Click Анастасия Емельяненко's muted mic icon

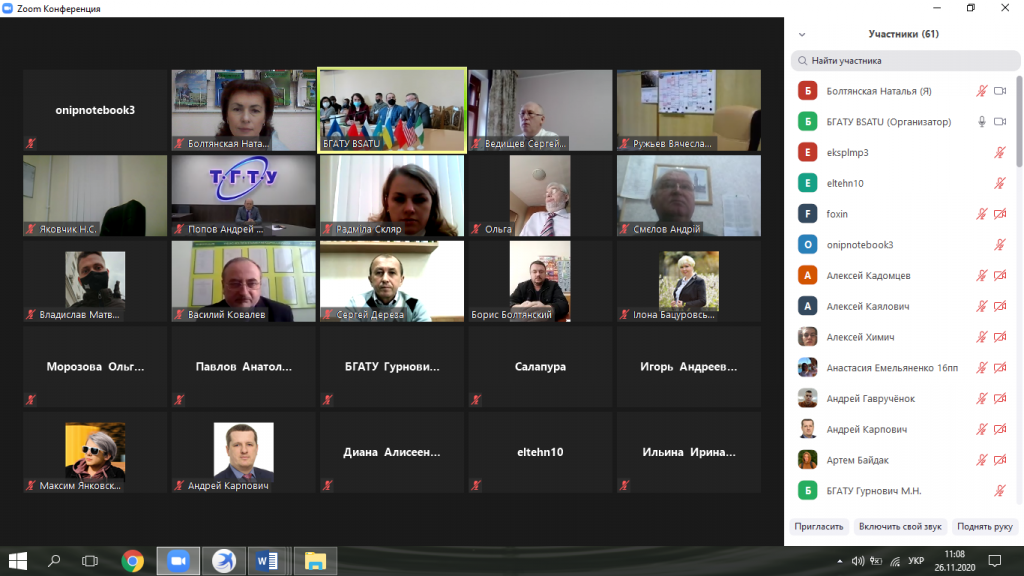click(x=982, y=368)
